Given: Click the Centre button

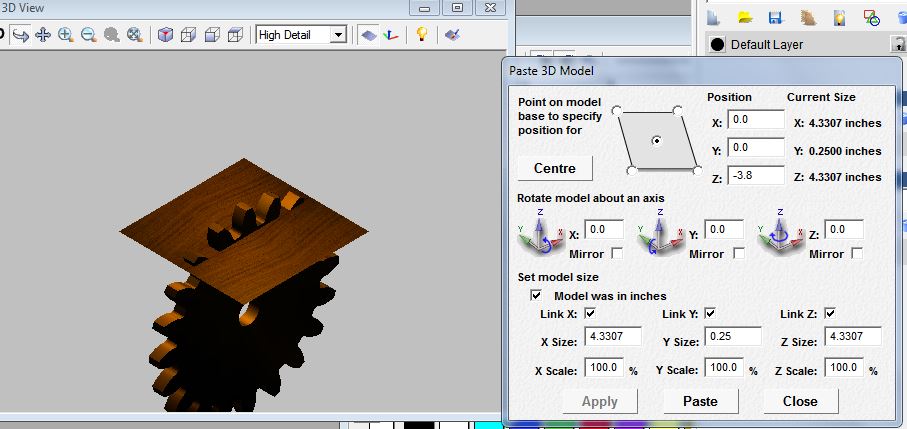Looking at the screenshot, I should (554, 168).
